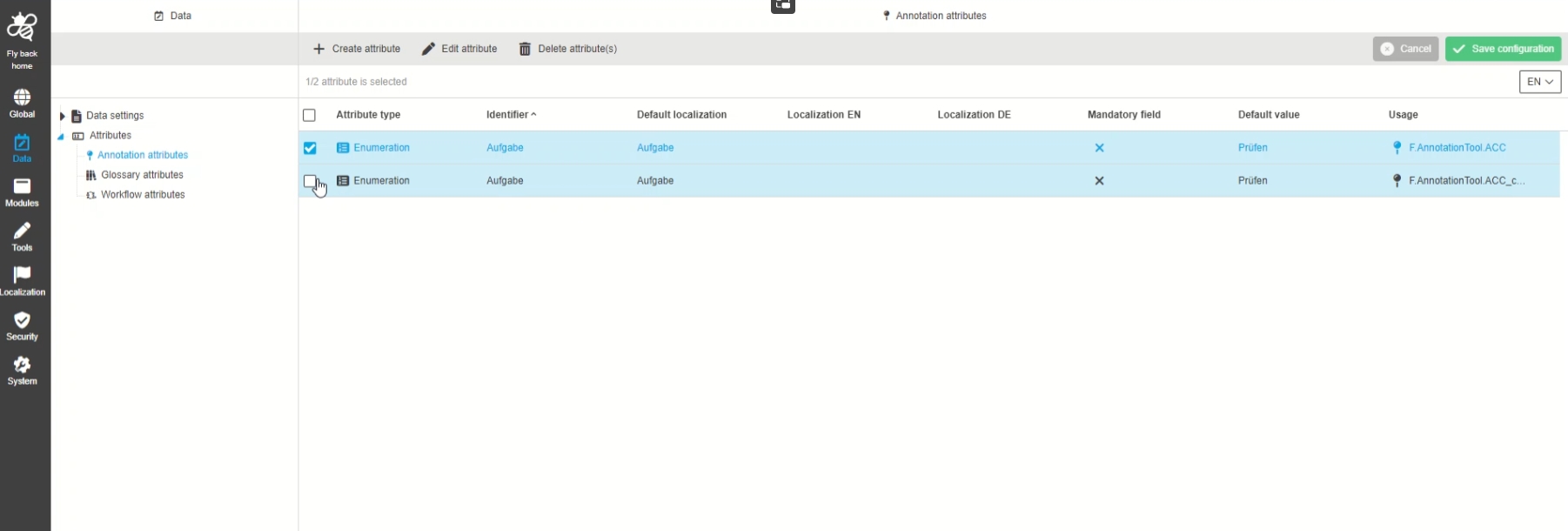Click the Data calendar icon in header
Viewport: 1568px width, 531px height.
tap(158, 16)
